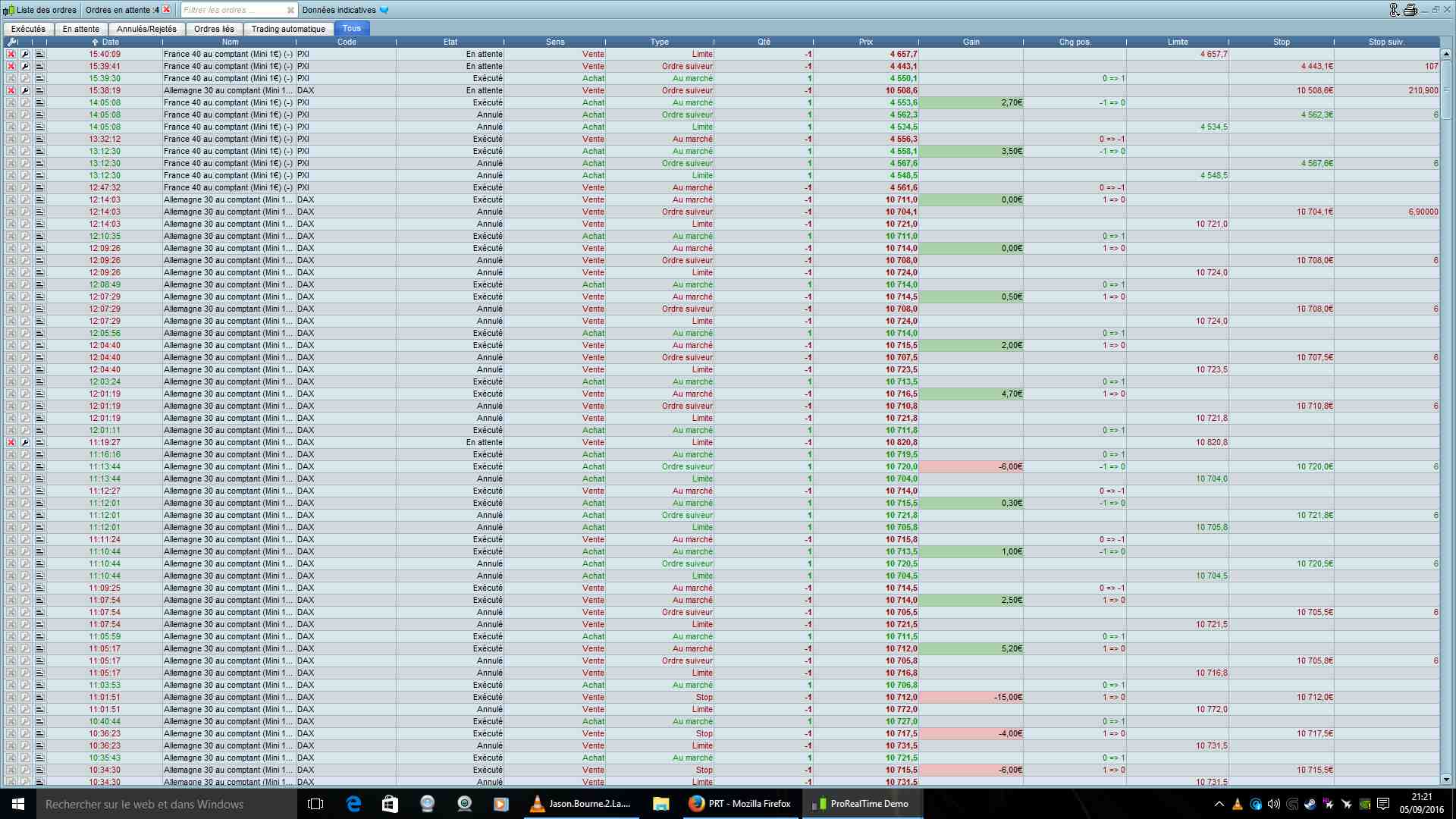Modify pending DAX order at 15:38:19
The width and height of the screenshot is (1456, 819).
coord(25,91)
